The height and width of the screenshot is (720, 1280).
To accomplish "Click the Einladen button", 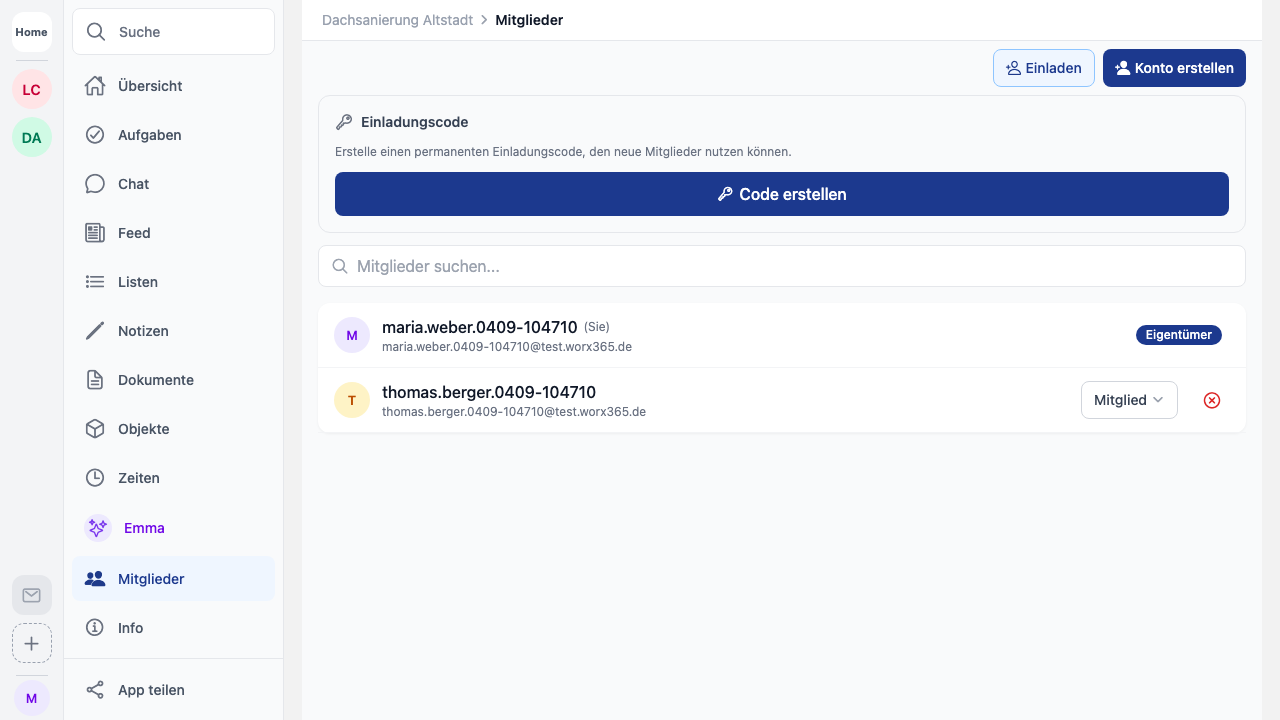I will pyautogui.click(x=1043, y=68).
